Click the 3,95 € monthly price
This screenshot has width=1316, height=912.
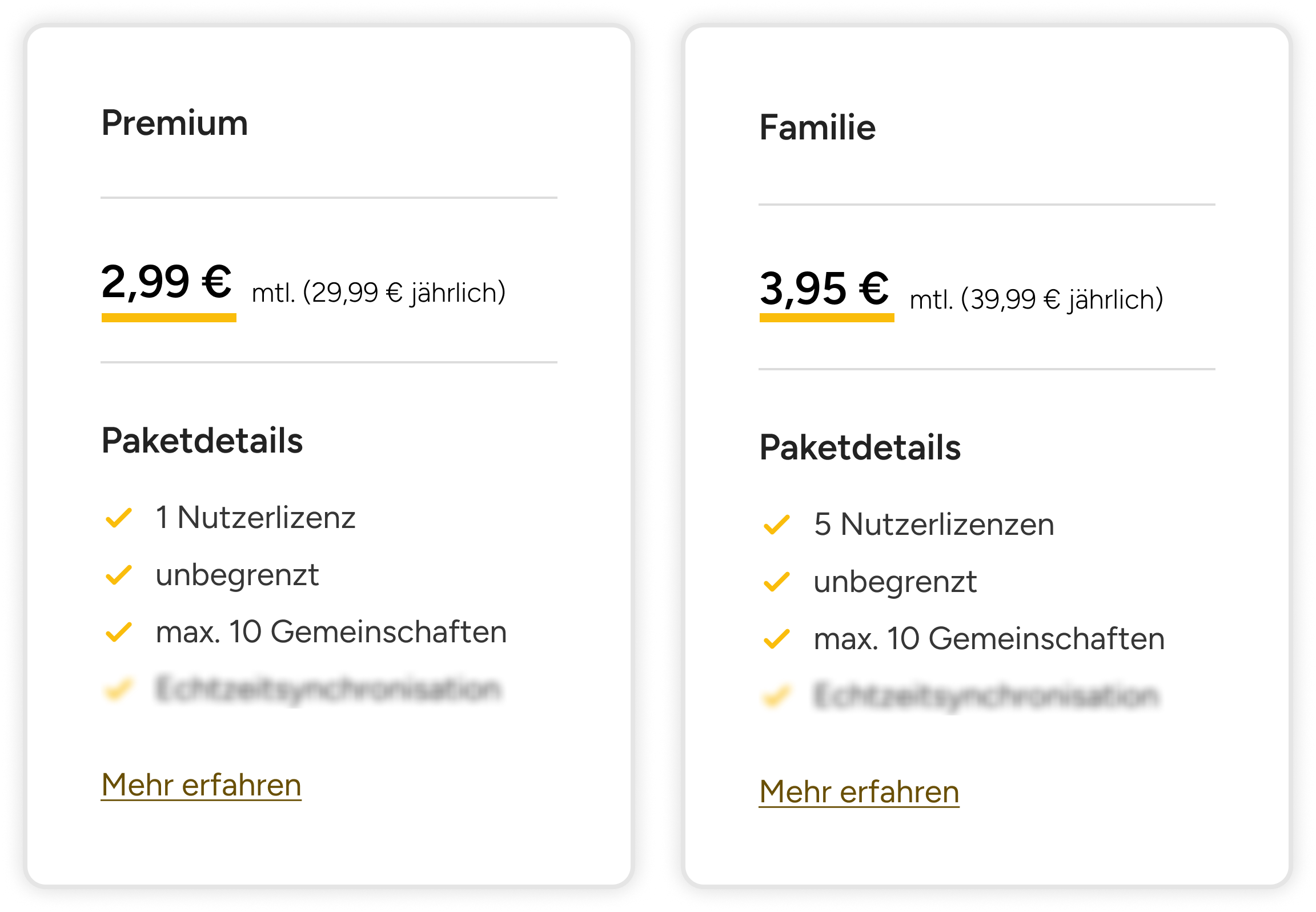[x=825, y=289]
